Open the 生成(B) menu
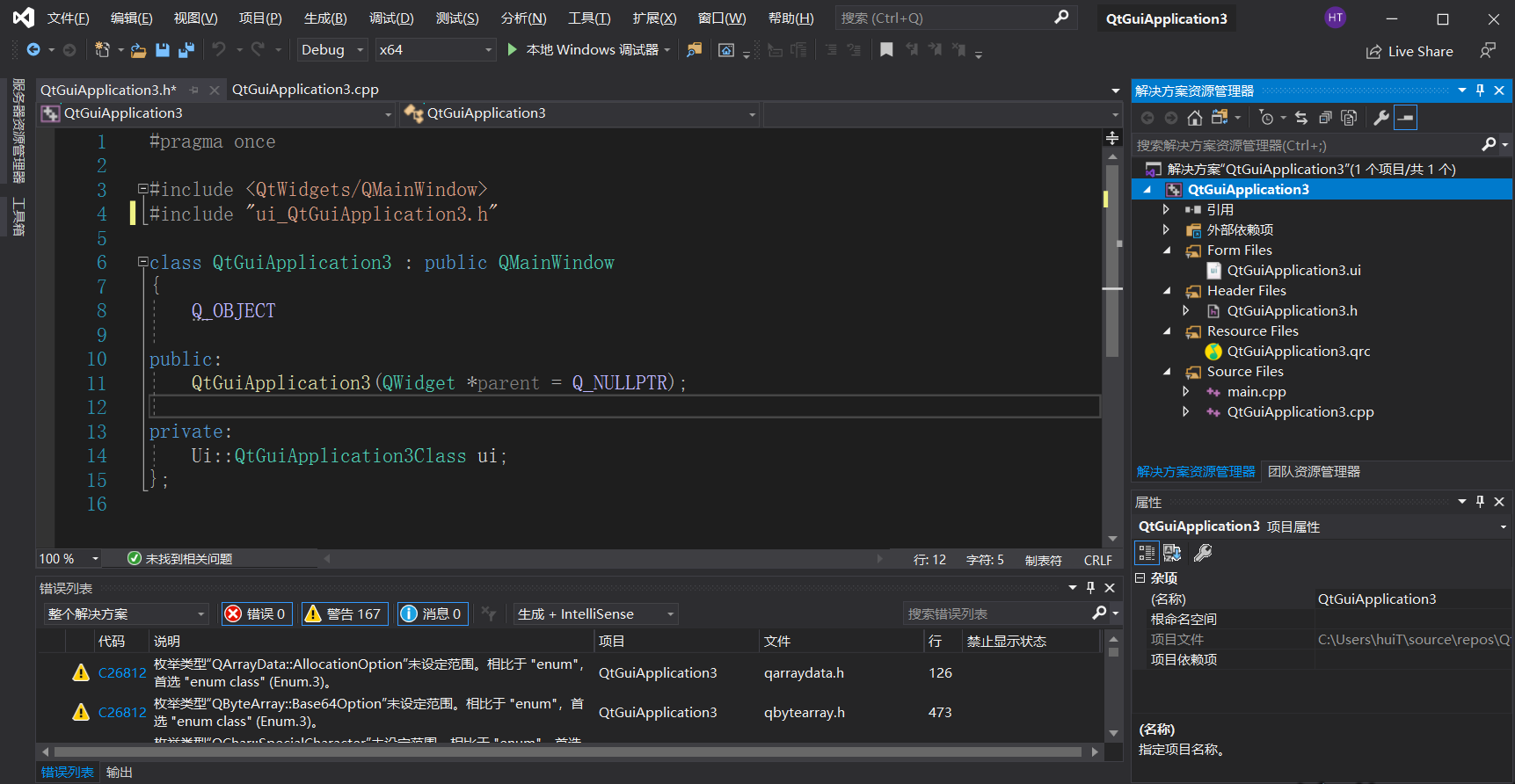The image size is (1515, 784). [x=325, y=18]
